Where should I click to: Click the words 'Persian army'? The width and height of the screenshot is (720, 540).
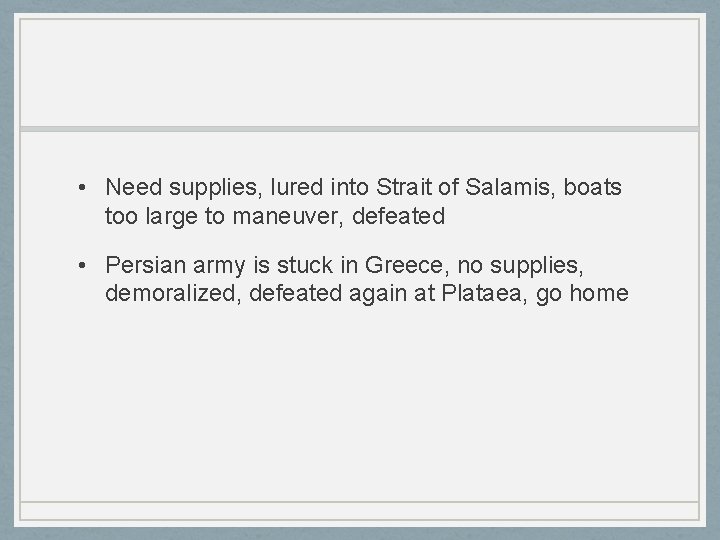pyautogui.click(x=161, y=266)
